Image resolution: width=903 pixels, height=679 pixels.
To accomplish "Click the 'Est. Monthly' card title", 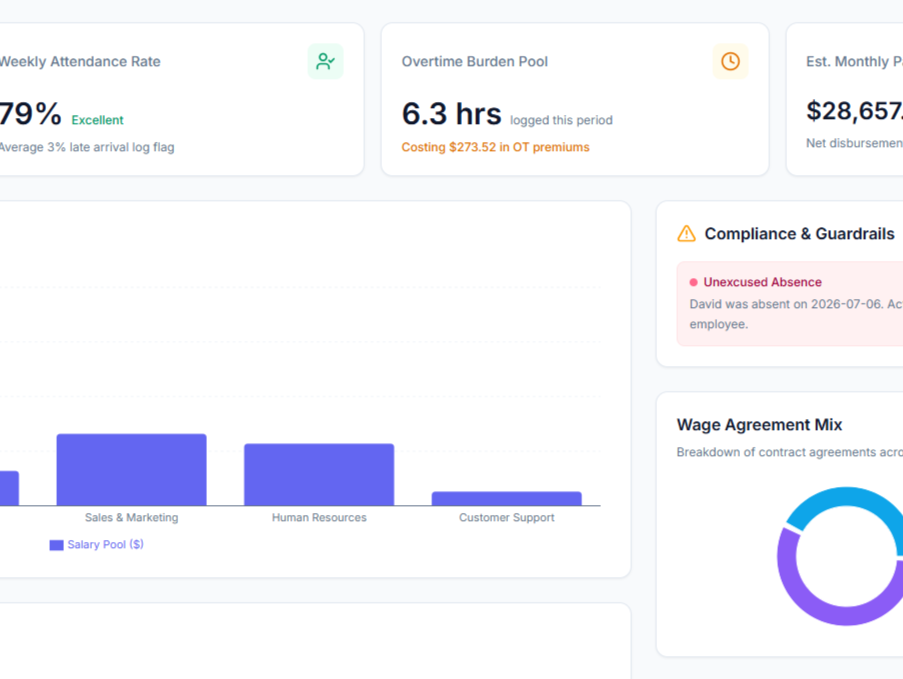I will (x=854, y=62).
